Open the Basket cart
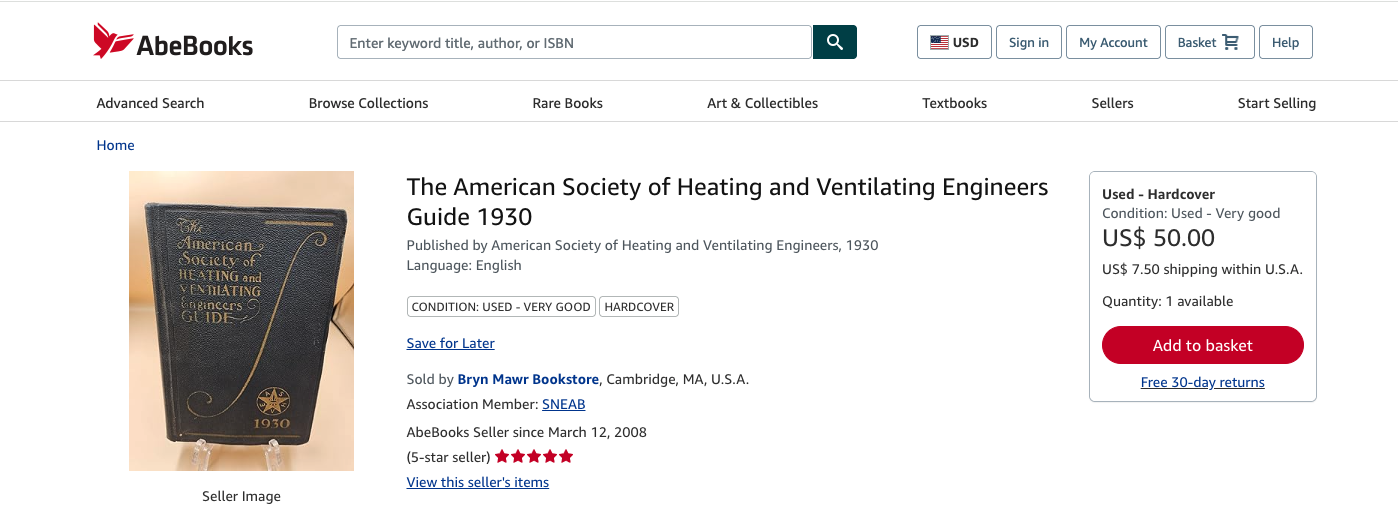The height and width of the screenshot is (515, 1398). coord(1209,42)
